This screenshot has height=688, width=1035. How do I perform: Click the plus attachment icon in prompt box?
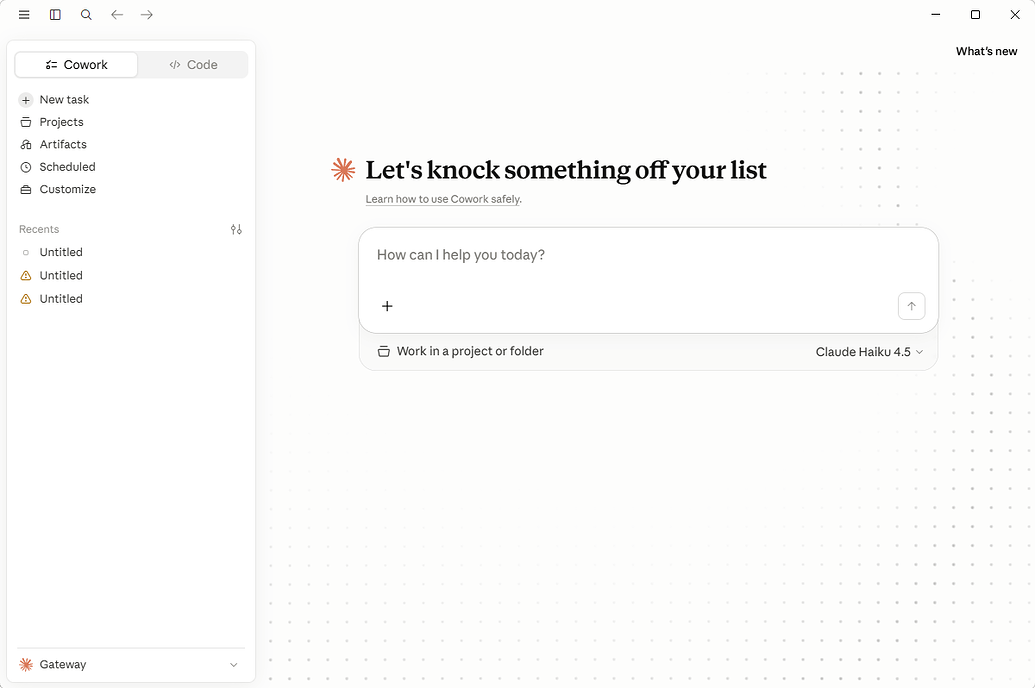pos(387,306)
